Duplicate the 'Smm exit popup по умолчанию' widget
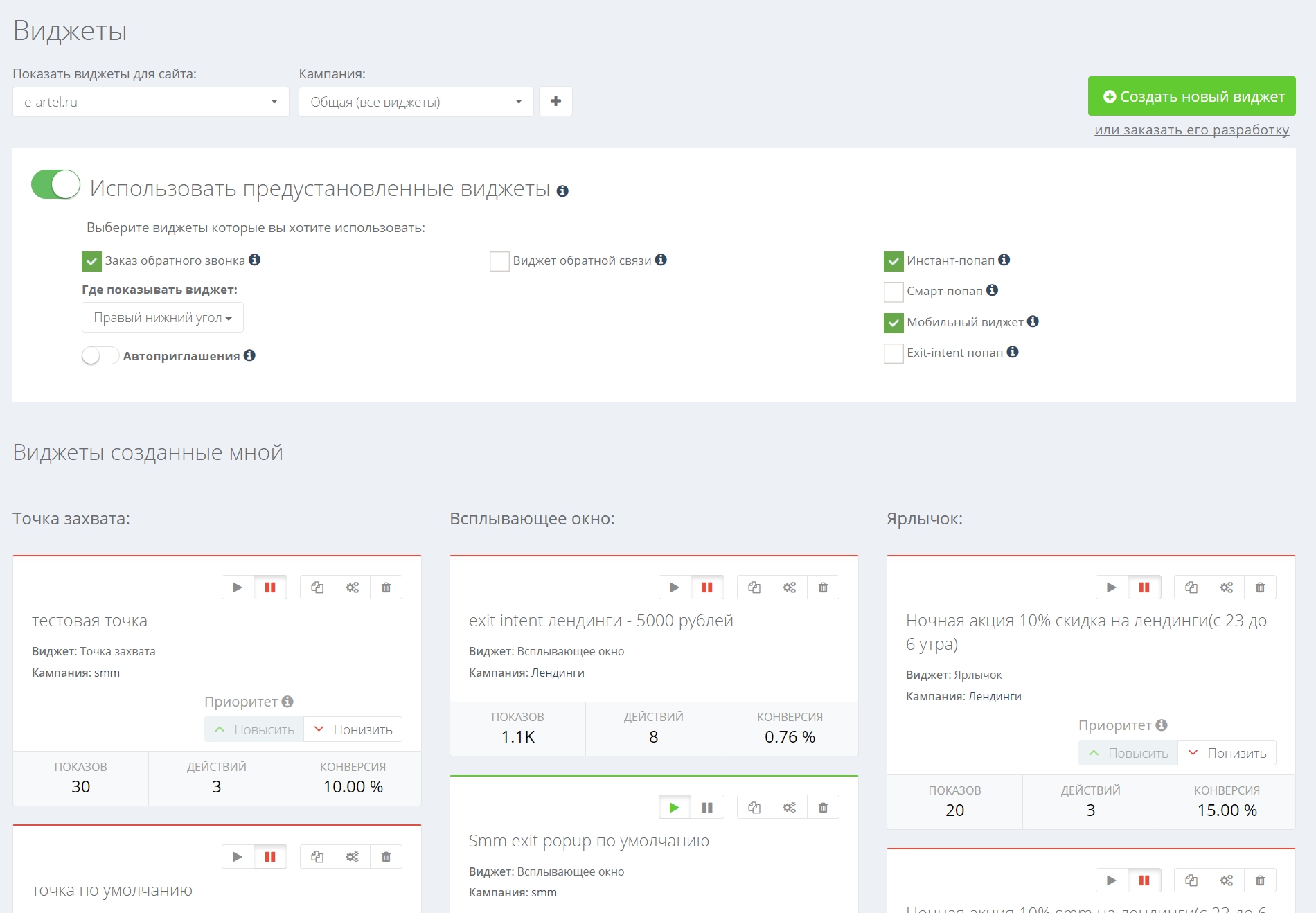Image resolution: width=1316 pixels, height=913 pixels. pyautogui.click(x=754, y=808)
